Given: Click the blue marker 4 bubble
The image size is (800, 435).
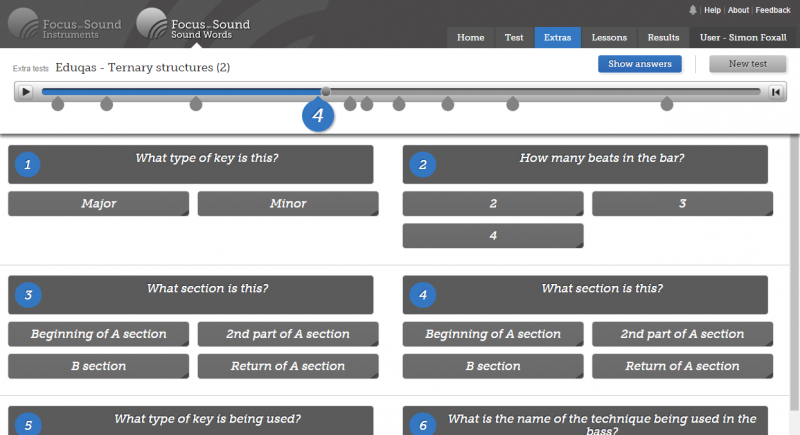Looking at the screenshot, I should click(x=318, y=116).
